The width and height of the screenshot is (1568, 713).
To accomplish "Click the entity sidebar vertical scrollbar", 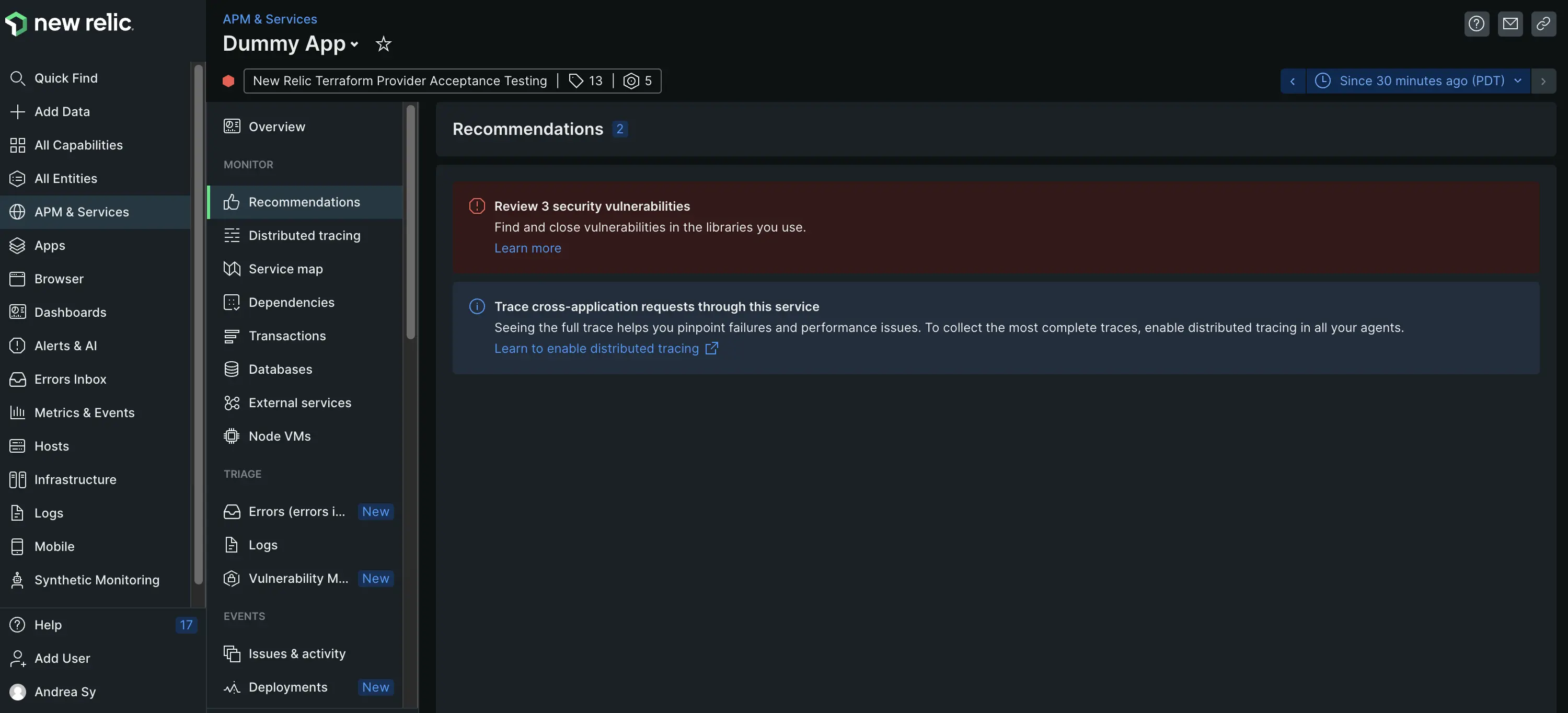I will (x=411, y=222).
